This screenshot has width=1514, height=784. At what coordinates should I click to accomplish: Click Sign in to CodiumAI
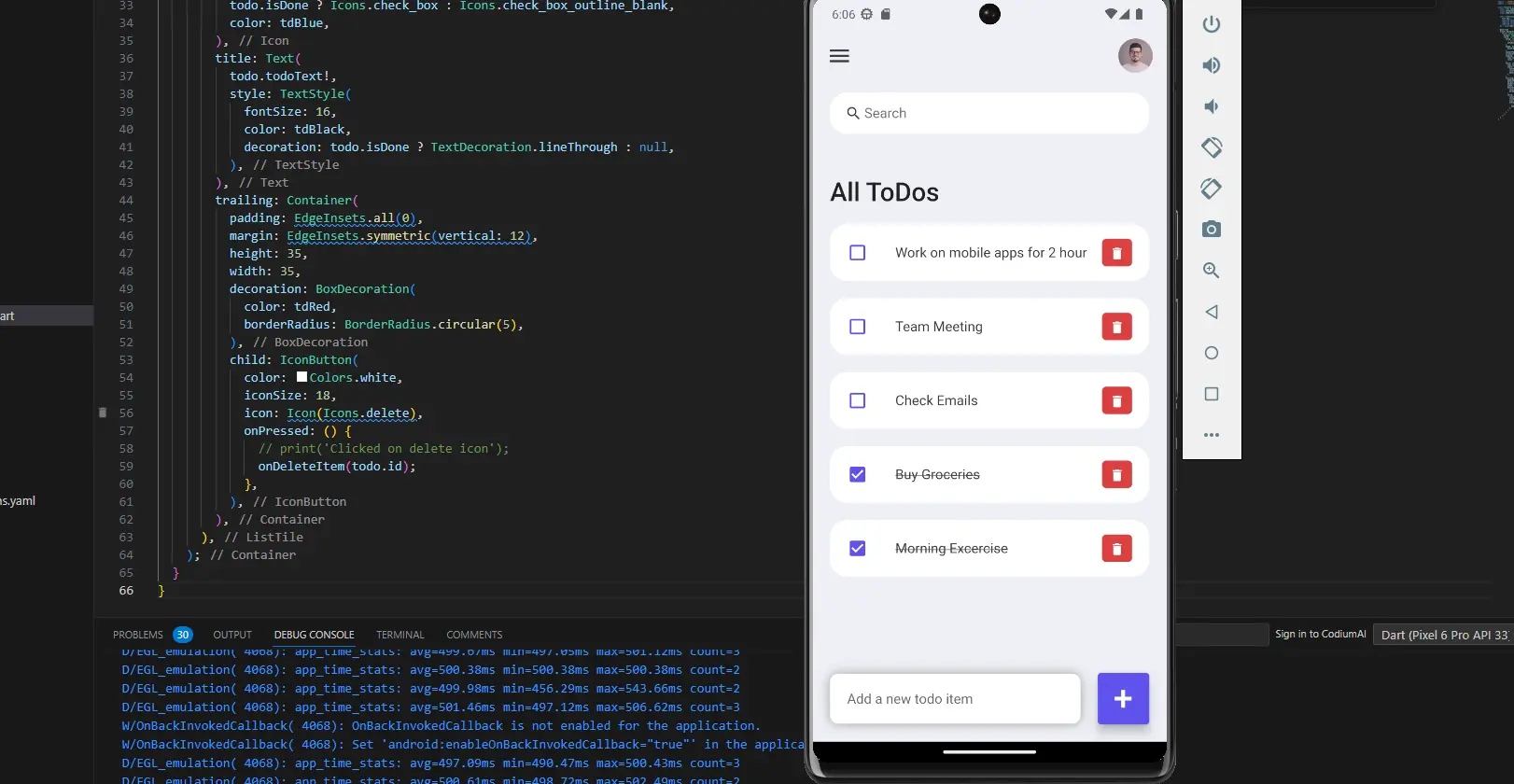click(1320, 634)
